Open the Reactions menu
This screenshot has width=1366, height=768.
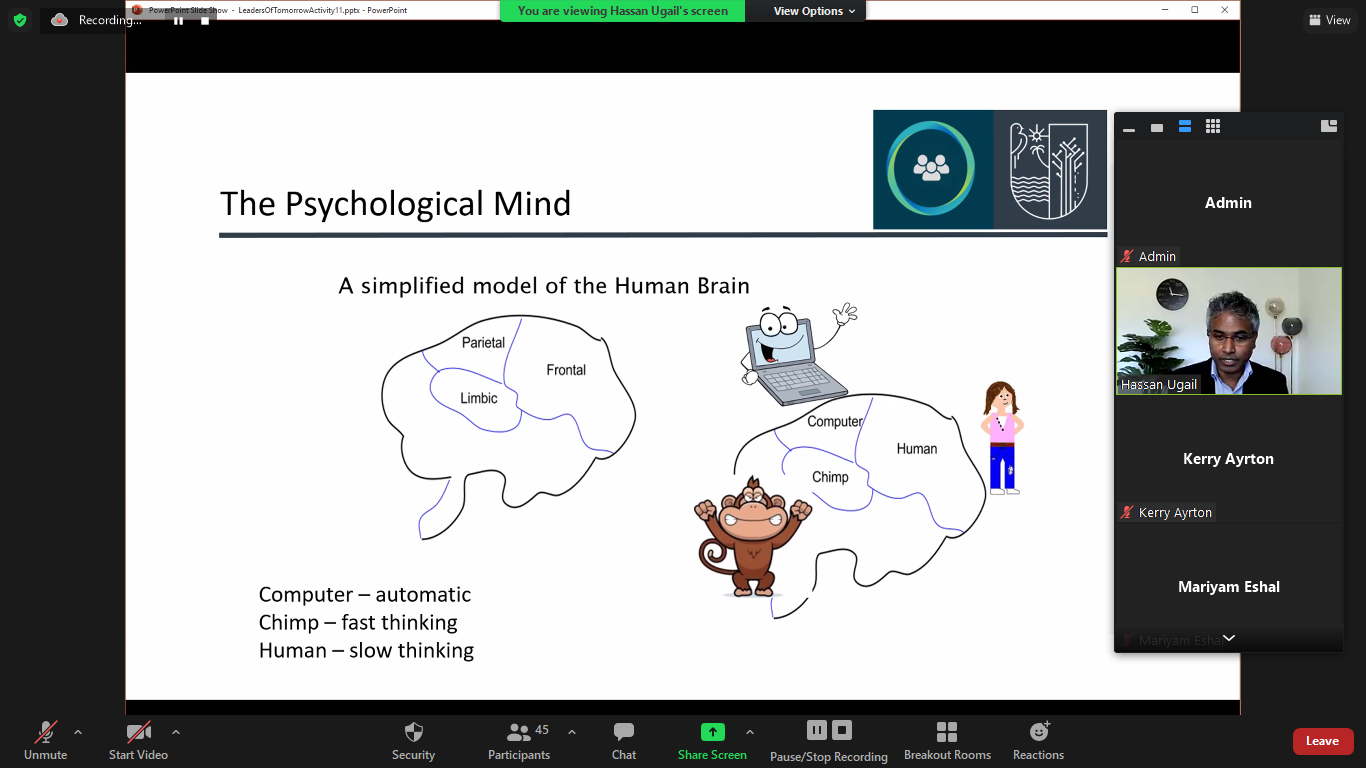[x=1038, y=741]
